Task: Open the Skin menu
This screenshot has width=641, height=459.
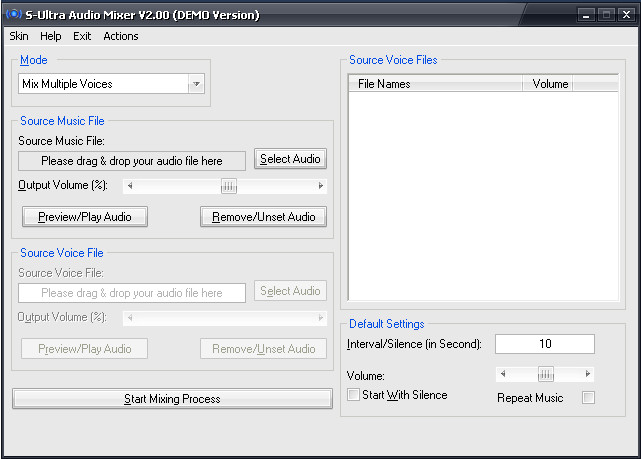Action: click(19, 36)
